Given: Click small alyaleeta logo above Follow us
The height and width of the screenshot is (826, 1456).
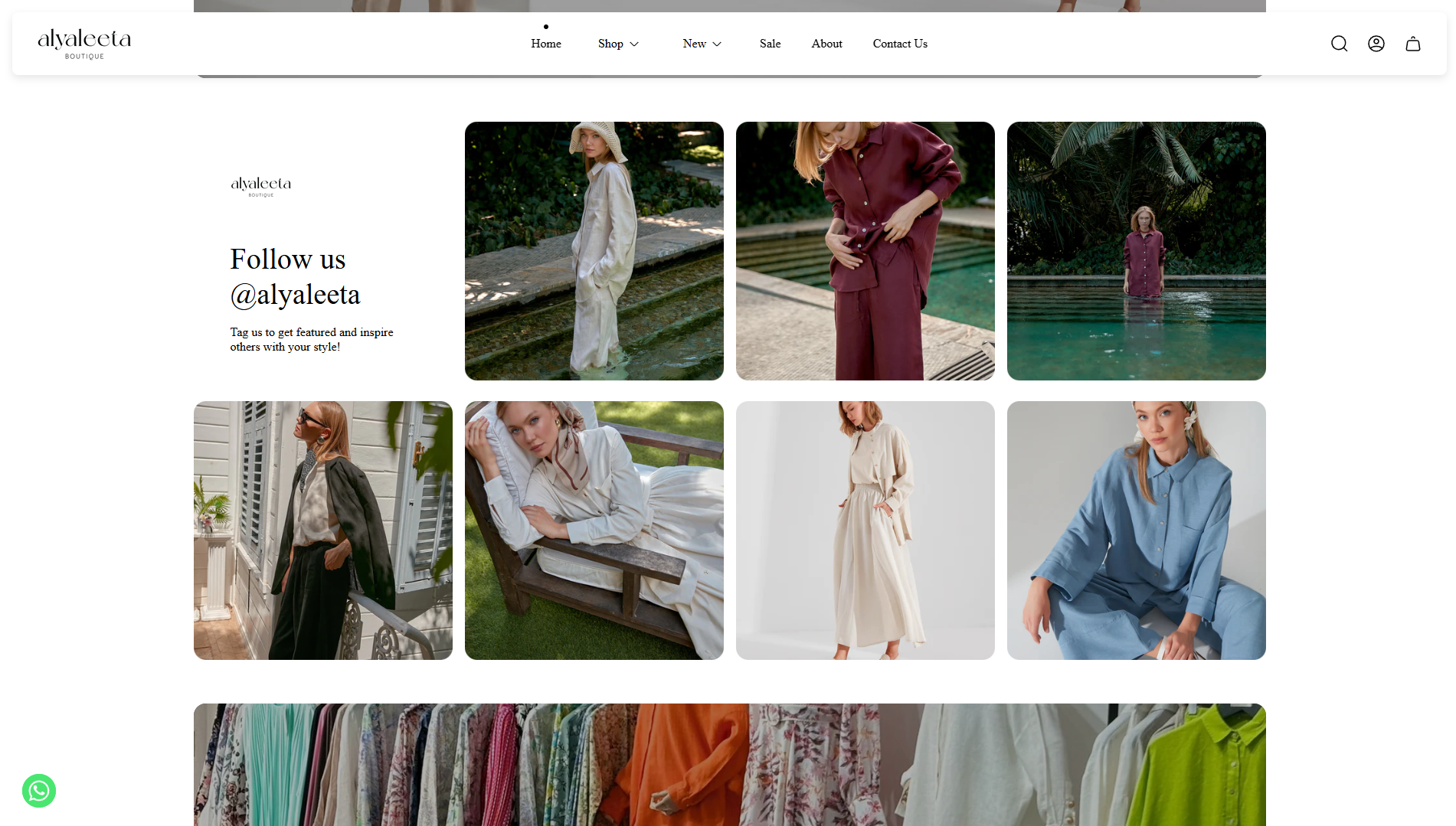Looking at the screenshot, I should pos(261,186).
